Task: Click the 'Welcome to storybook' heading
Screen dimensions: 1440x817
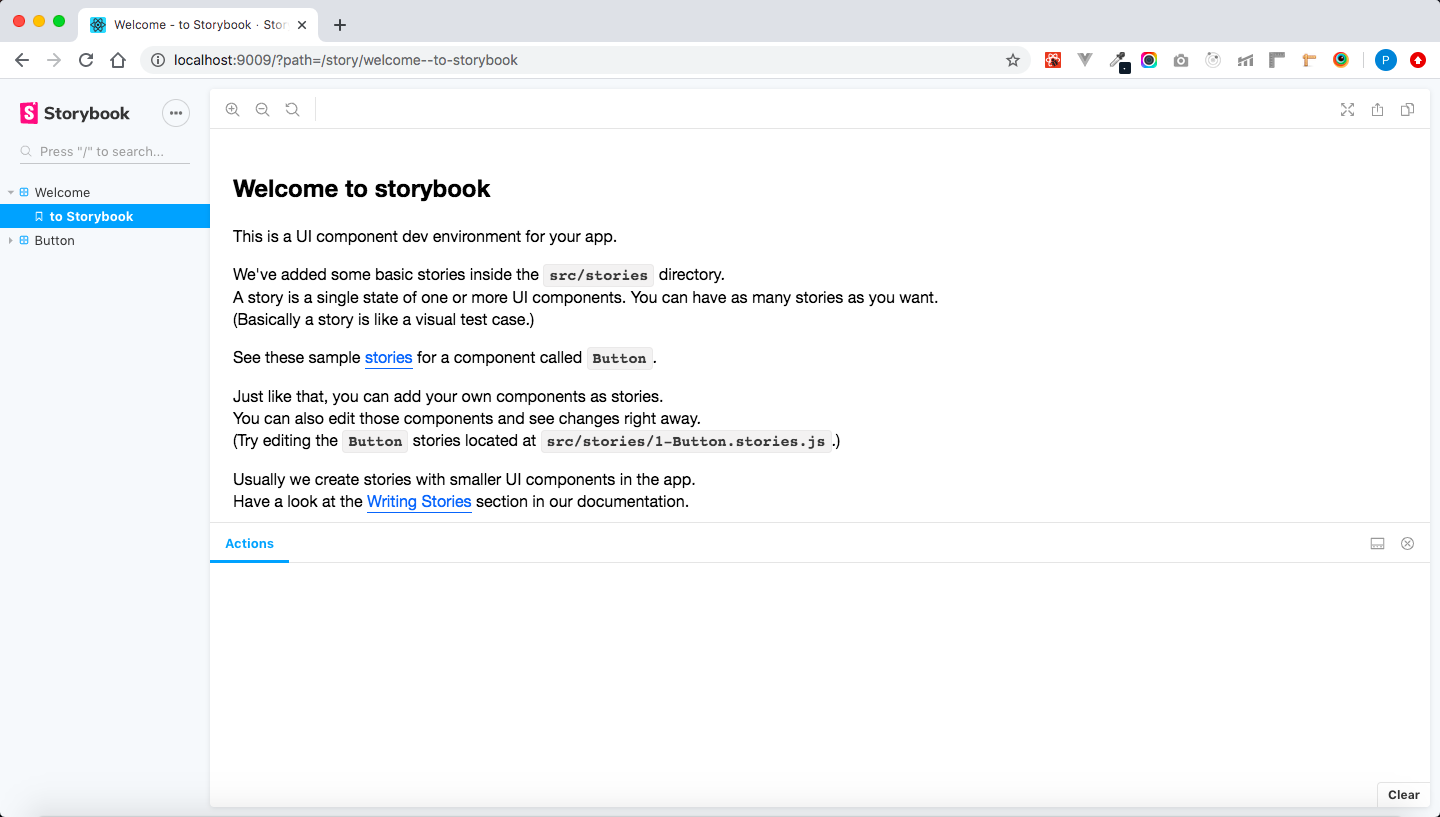Action: coord(362,189)
